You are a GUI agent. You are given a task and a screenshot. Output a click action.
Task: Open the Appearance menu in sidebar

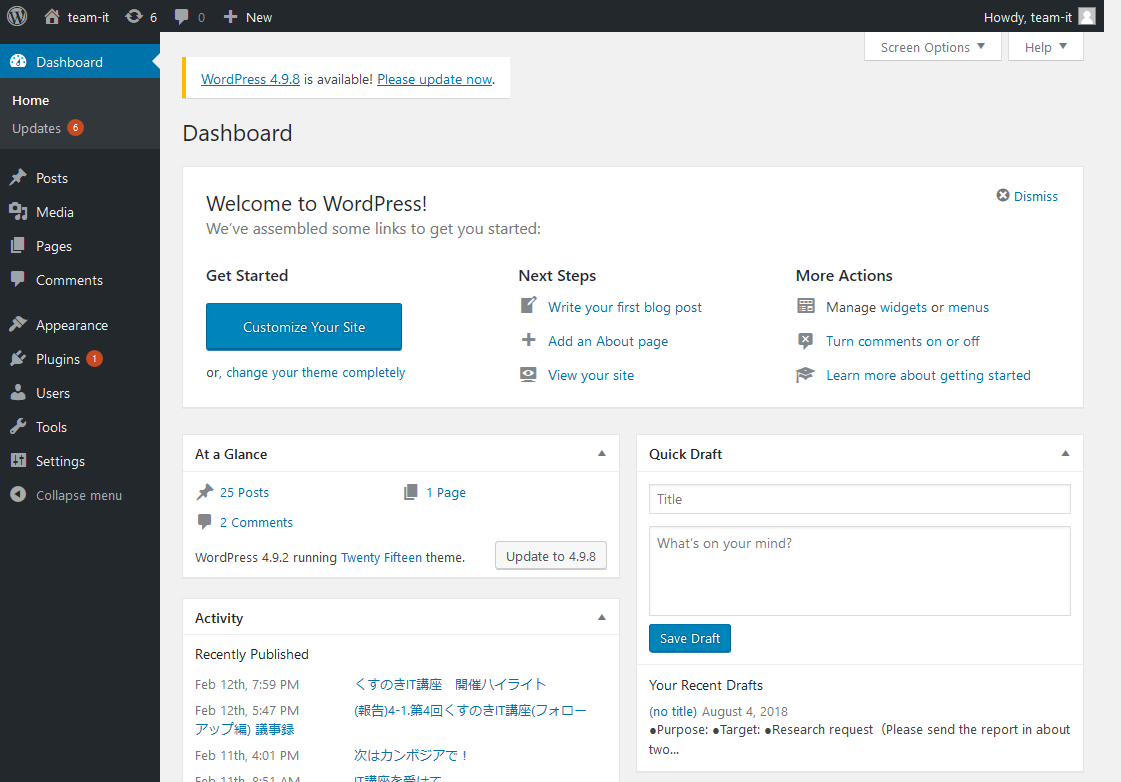click(71, 325)
